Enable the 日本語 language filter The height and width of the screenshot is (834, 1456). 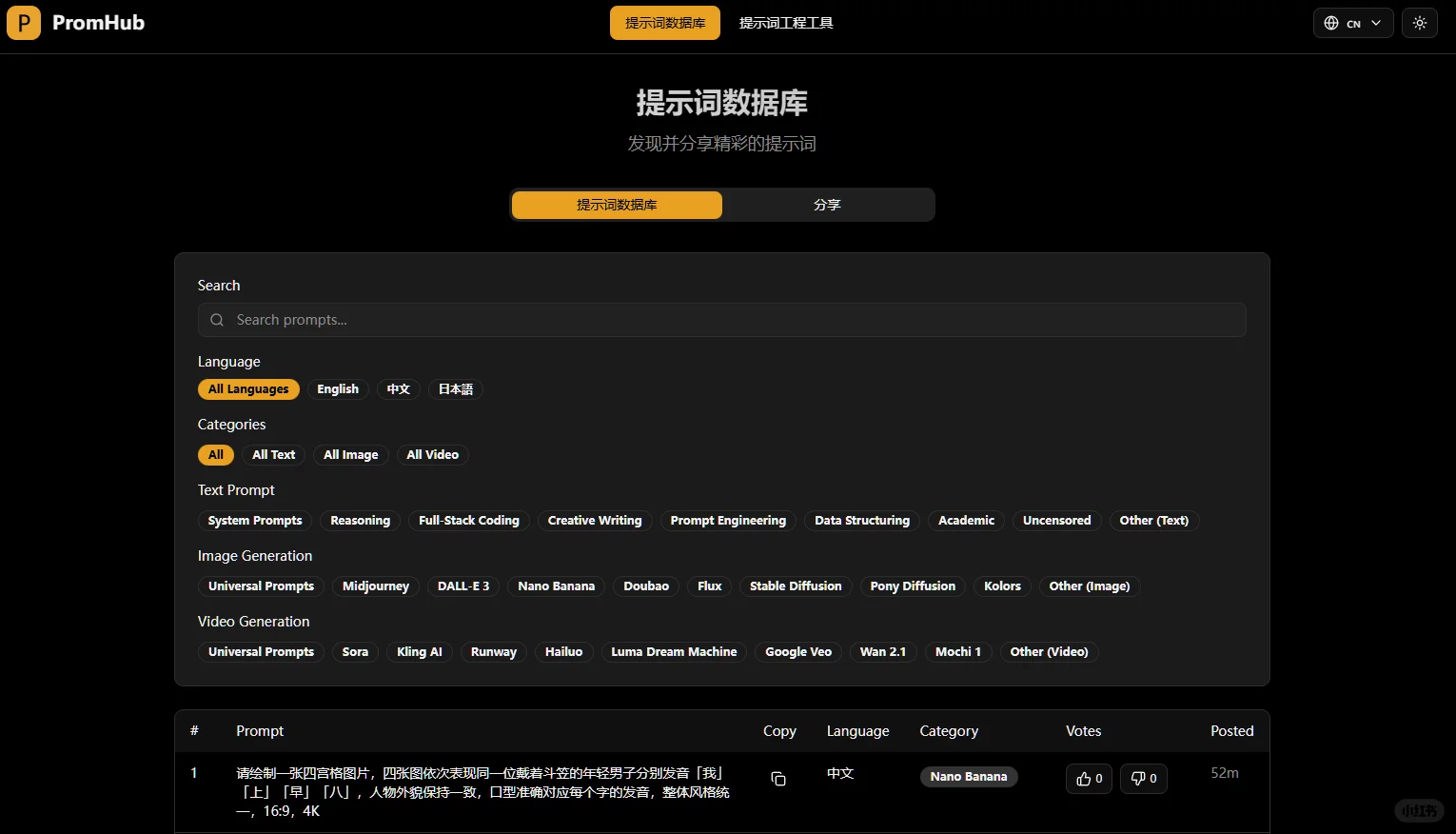click(455, 388)
